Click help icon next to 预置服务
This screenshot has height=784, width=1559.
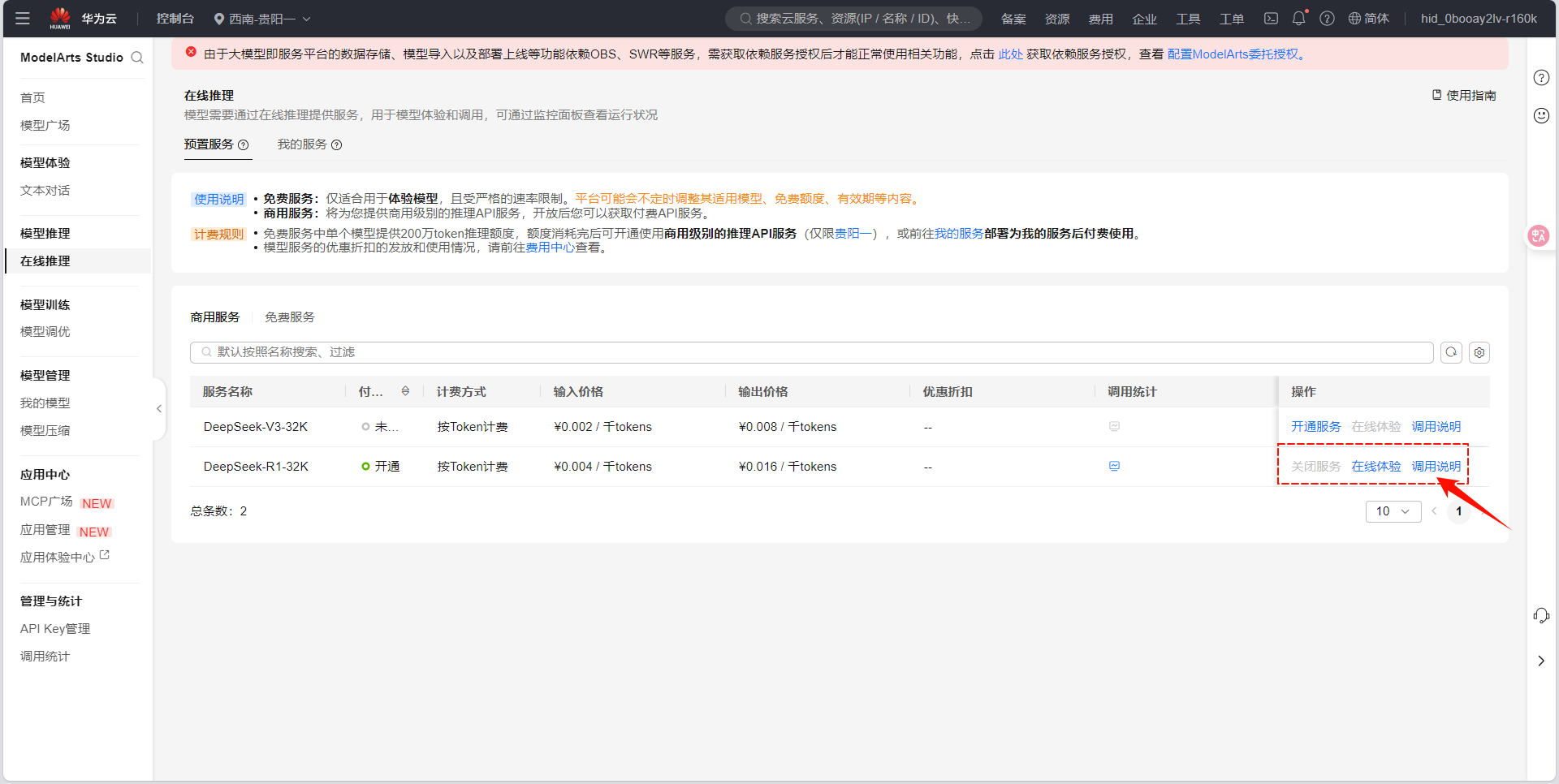(243, 144)
